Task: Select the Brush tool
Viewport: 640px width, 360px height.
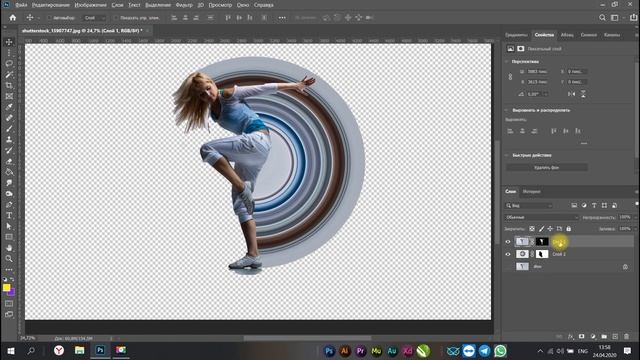Action: coord(9,129)
